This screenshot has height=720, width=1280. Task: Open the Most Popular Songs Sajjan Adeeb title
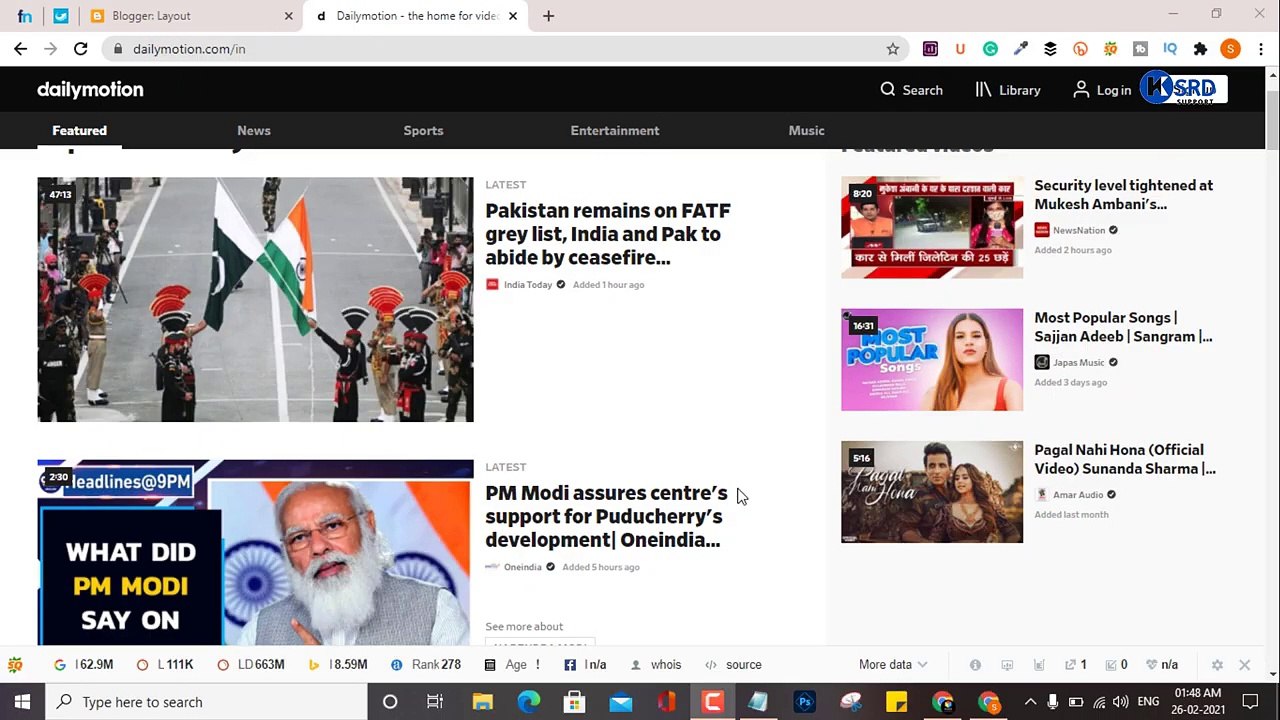tap(1123, 327)
